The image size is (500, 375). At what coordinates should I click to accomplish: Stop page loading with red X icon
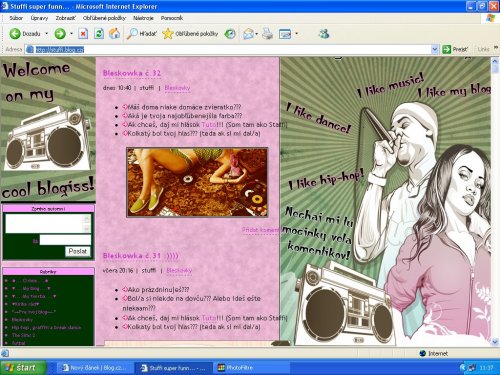pyautogui.click(x=83, y=33)
